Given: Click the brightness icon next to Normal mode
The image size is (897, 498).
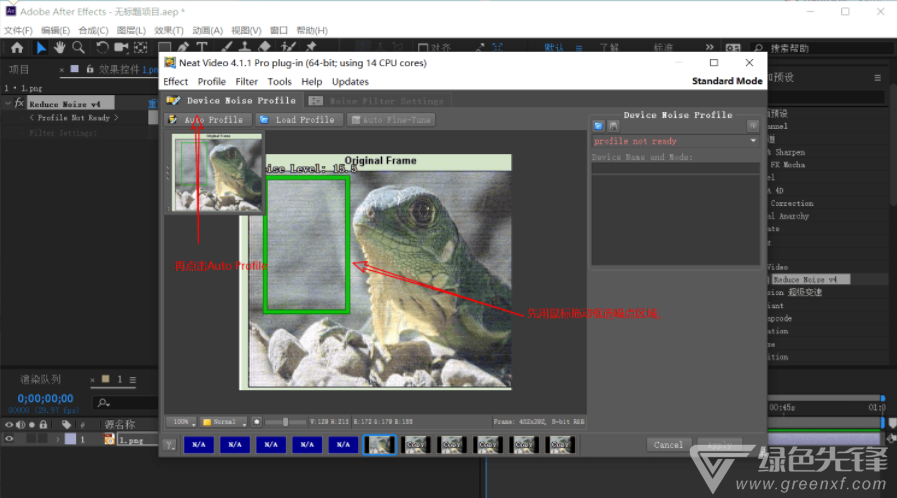Looking at the screenshot, I should 257,422.
